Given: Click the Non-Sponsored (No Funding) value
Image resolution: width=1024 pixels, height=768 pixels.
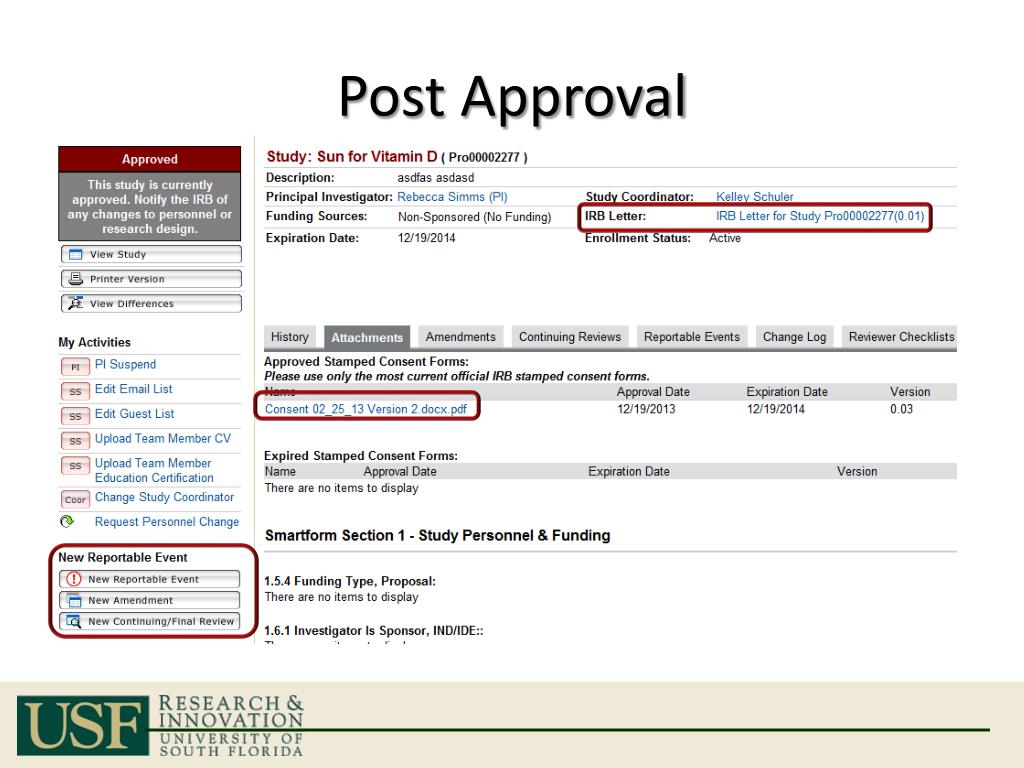Looking at the screenshot, I should [x=475, y=217].
